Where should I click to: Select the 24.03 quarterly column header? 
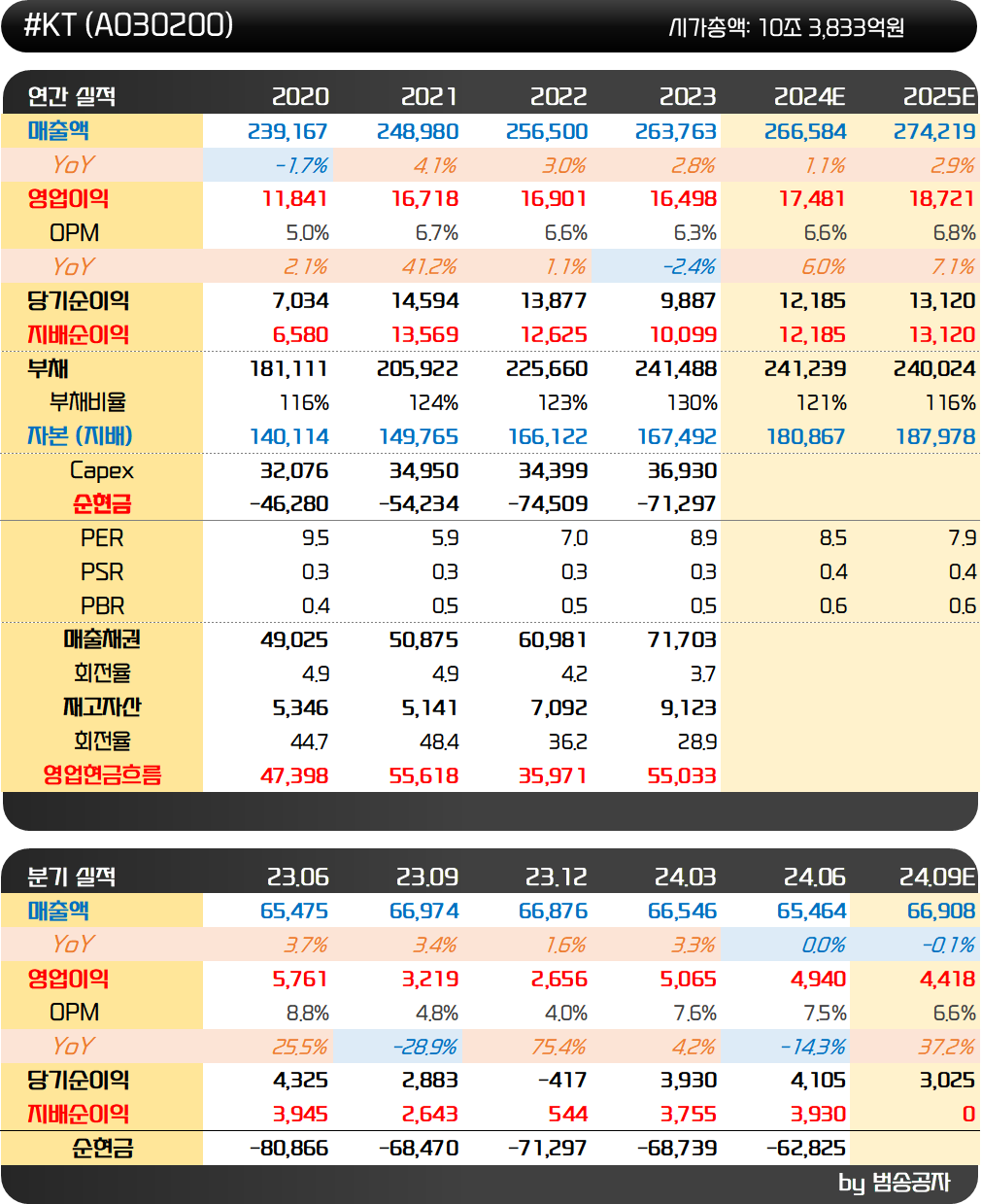pos(686,877)
